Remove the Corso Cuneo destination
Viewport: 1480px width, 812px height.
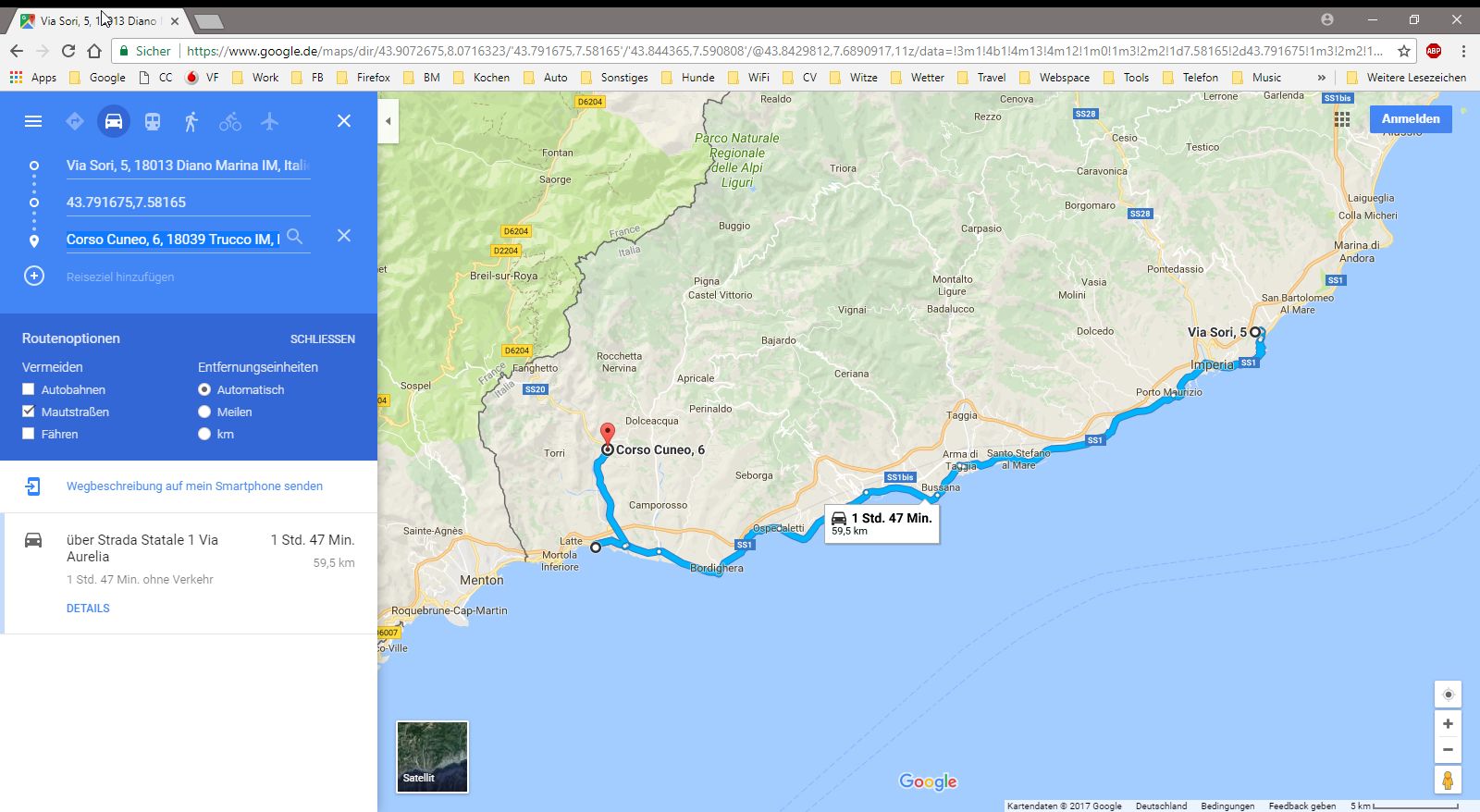(344, 236)
